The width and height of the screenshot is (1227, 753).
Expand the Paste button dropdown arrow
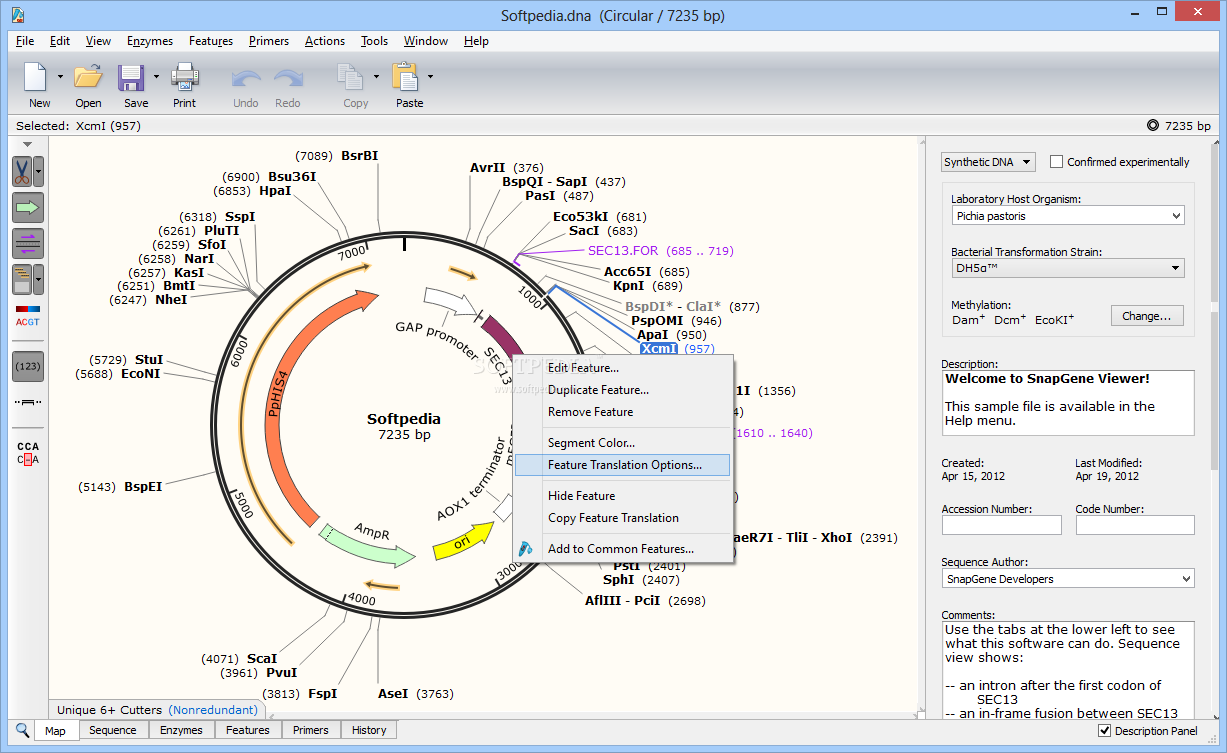coord(430,76)
